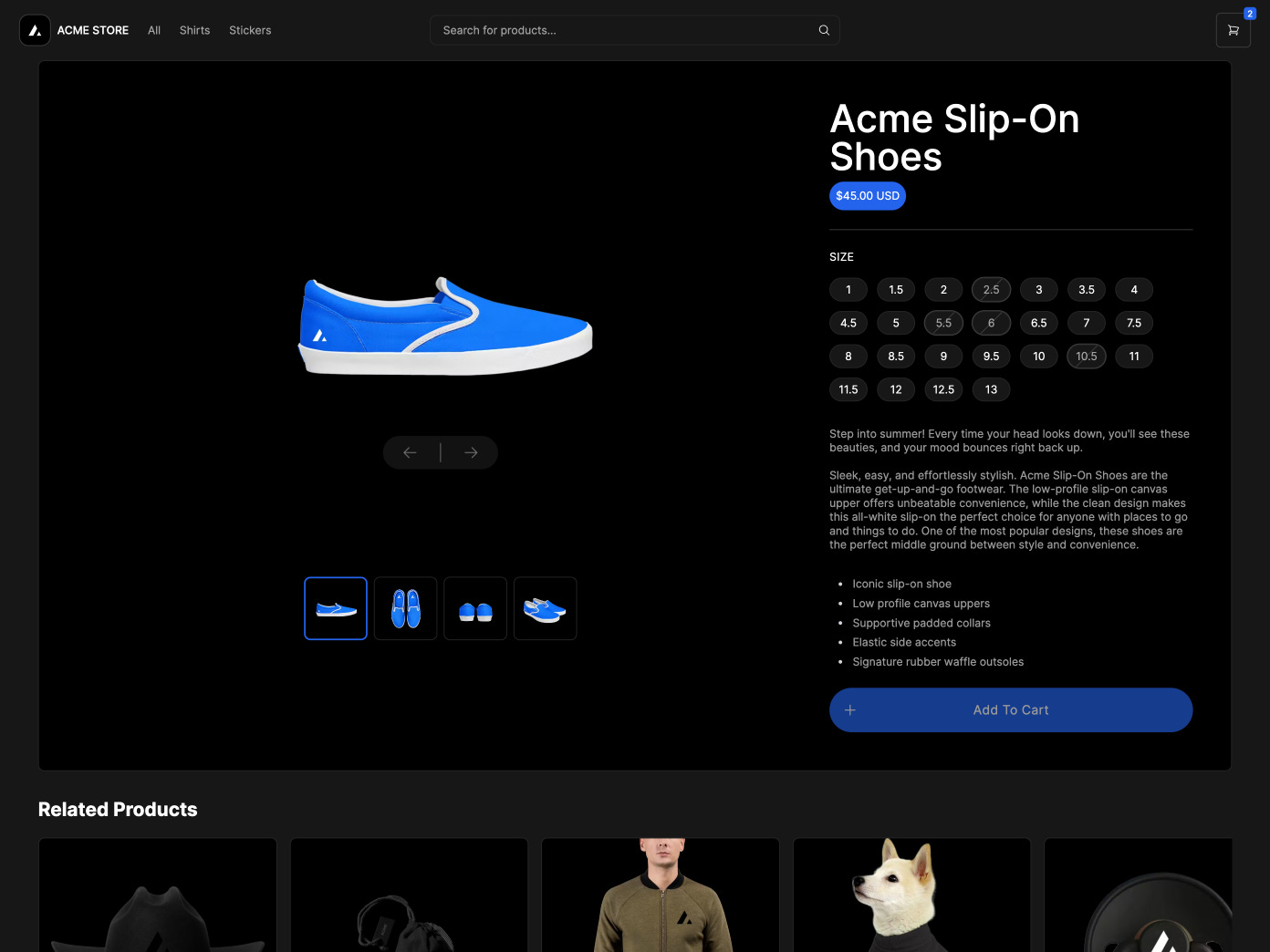This screenshot has height=952, width=1270.
Task: Select size 11
Action: coord(1134,357)
